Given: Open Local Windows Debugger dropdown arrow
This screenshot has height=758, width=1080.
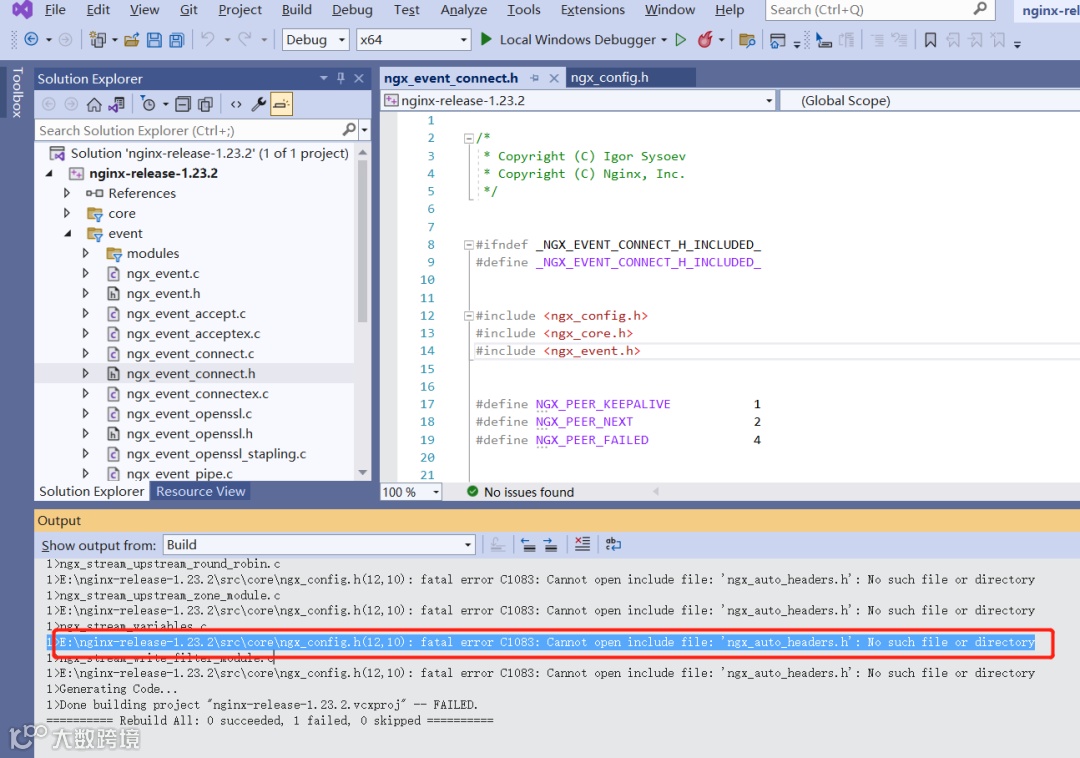Looking at the screenshot, I should [x=664, y=40].
